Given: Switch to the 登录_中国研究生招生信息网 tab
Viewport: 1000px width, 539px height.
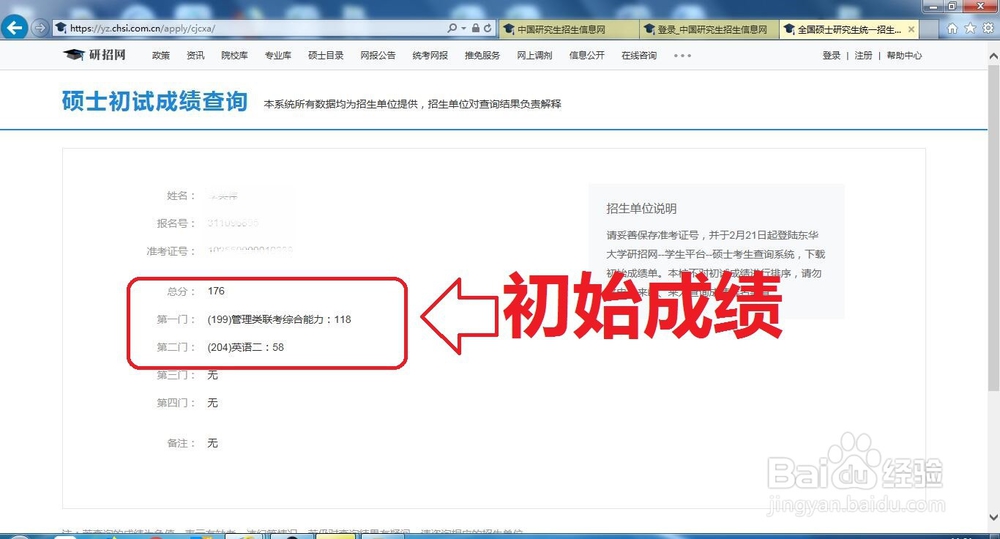Looking at the screenshot, I should click(x=709, y=29).
